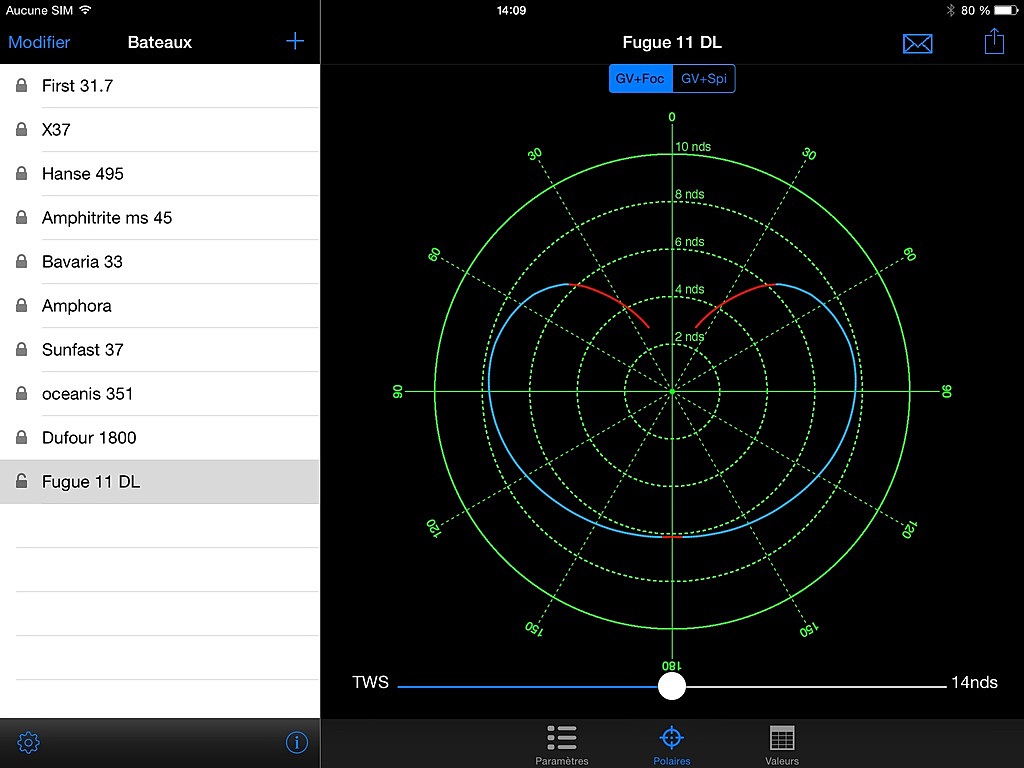The height and width of the screenshot is (768, 1024).
Task: Tap the open lock icon beside Fugue 11 DL
Action: (22, 481)
